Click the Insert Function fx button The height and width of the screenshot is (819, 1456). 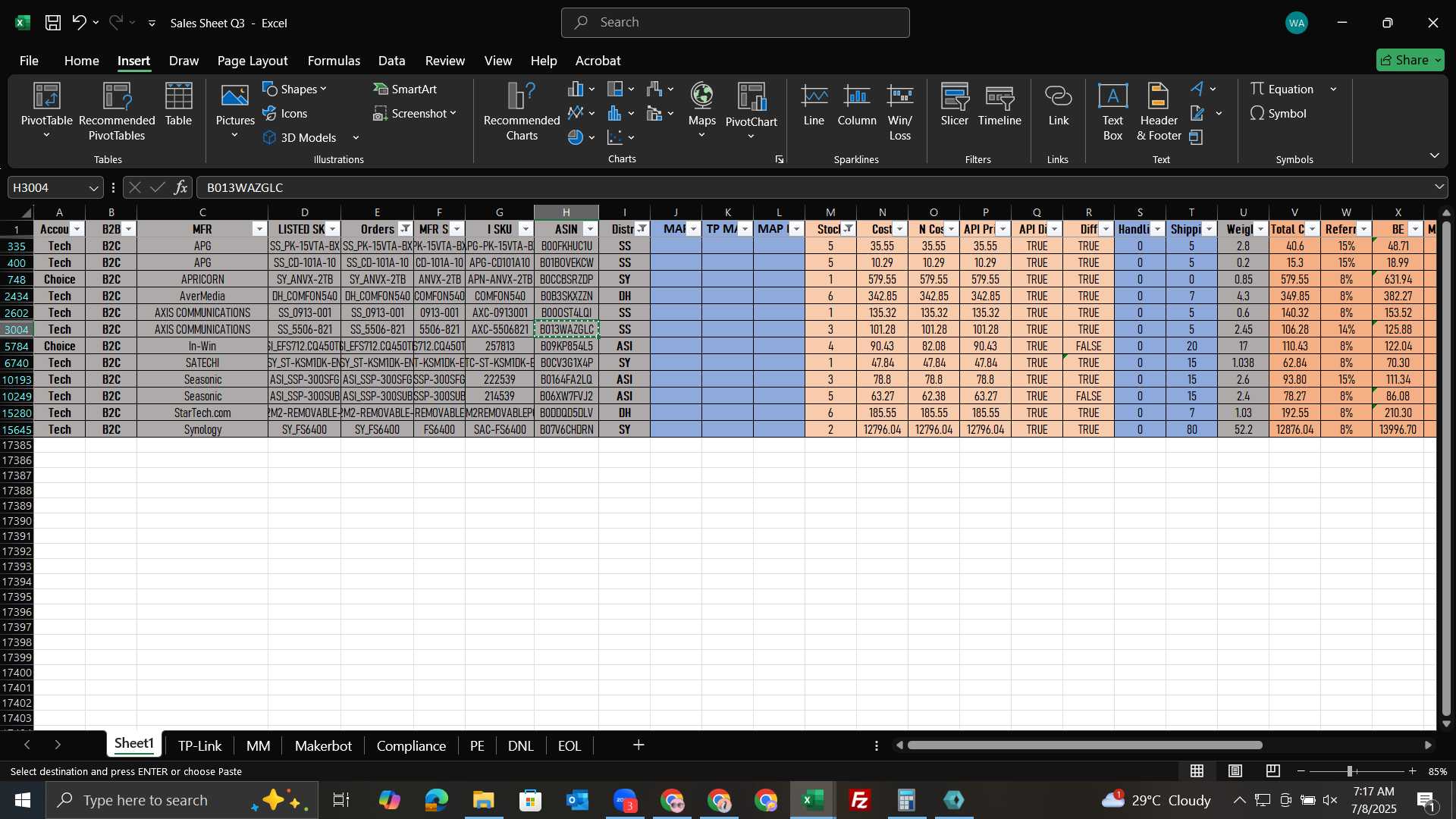pyautogui.click(x=180, y=187)
